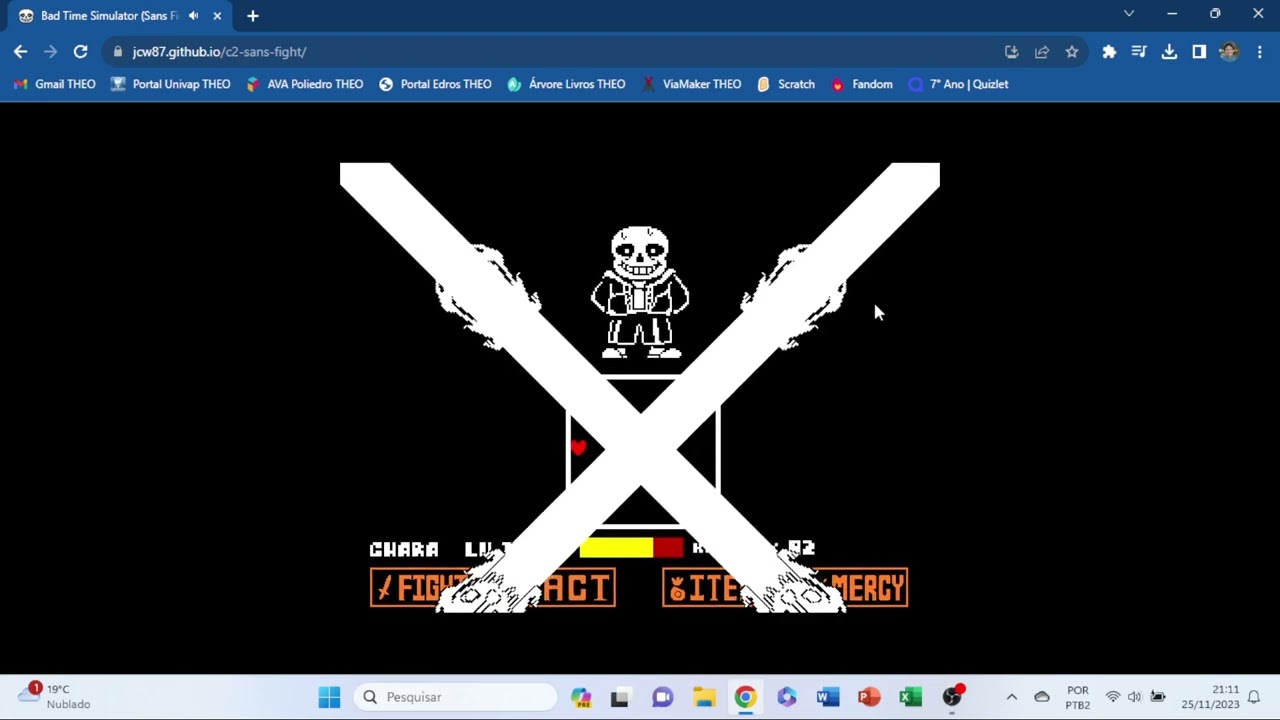Go back using the browser back arrow
Screen dimensions: 1280x720
(x=20, y=51)
